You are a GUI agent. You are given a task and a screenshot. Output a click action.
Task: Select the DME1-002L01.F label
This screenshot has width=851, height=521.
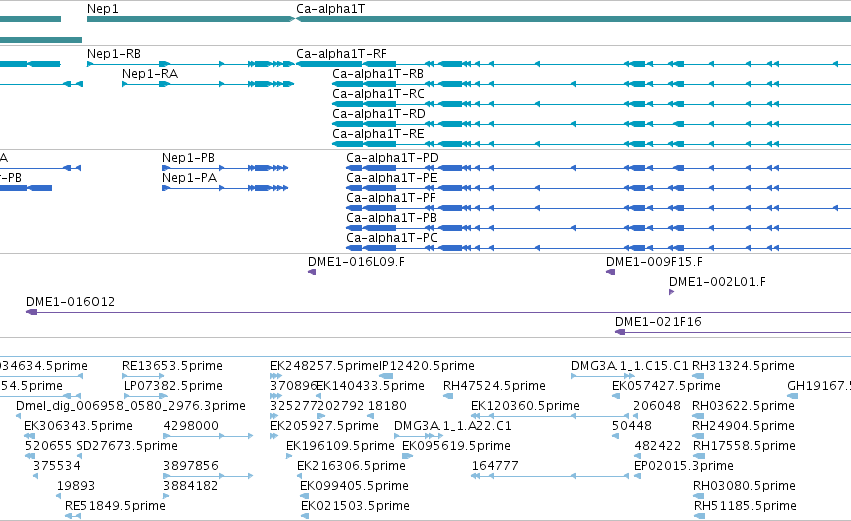coord(717,282)
